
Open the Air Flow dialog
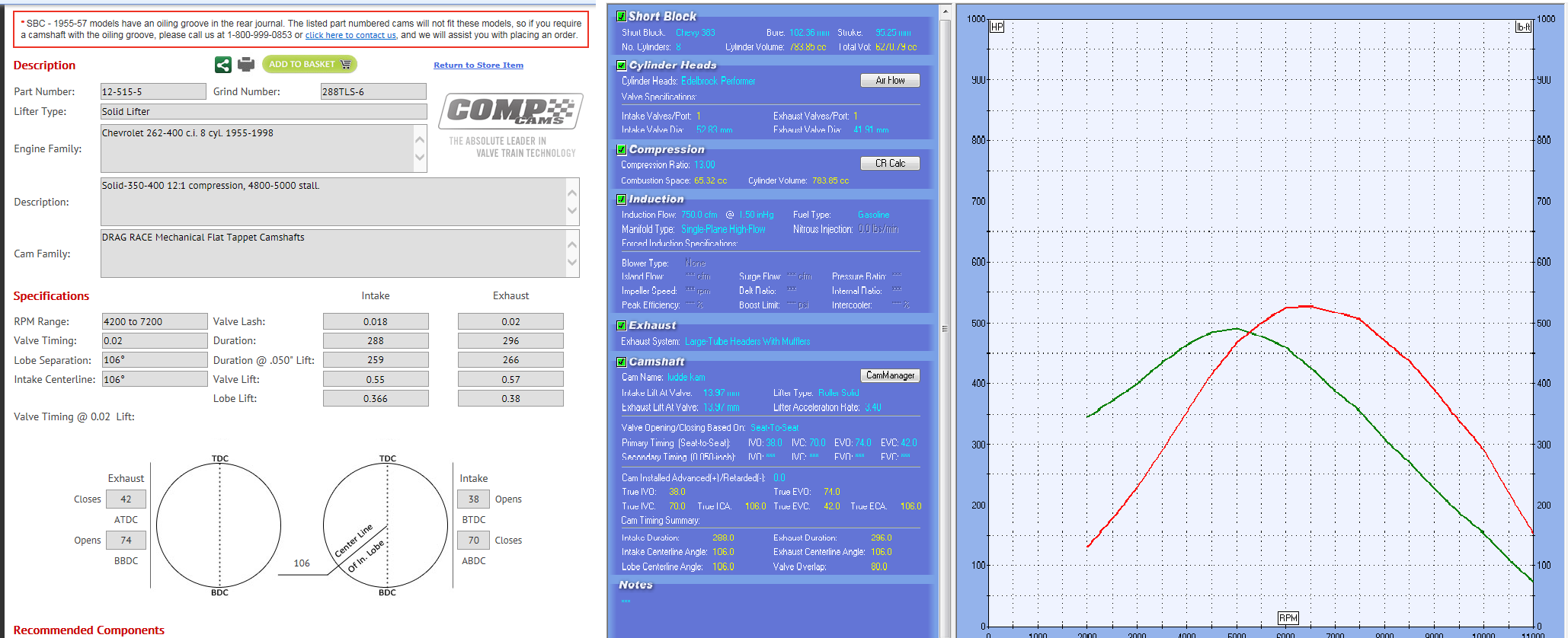tap(890, 80)
